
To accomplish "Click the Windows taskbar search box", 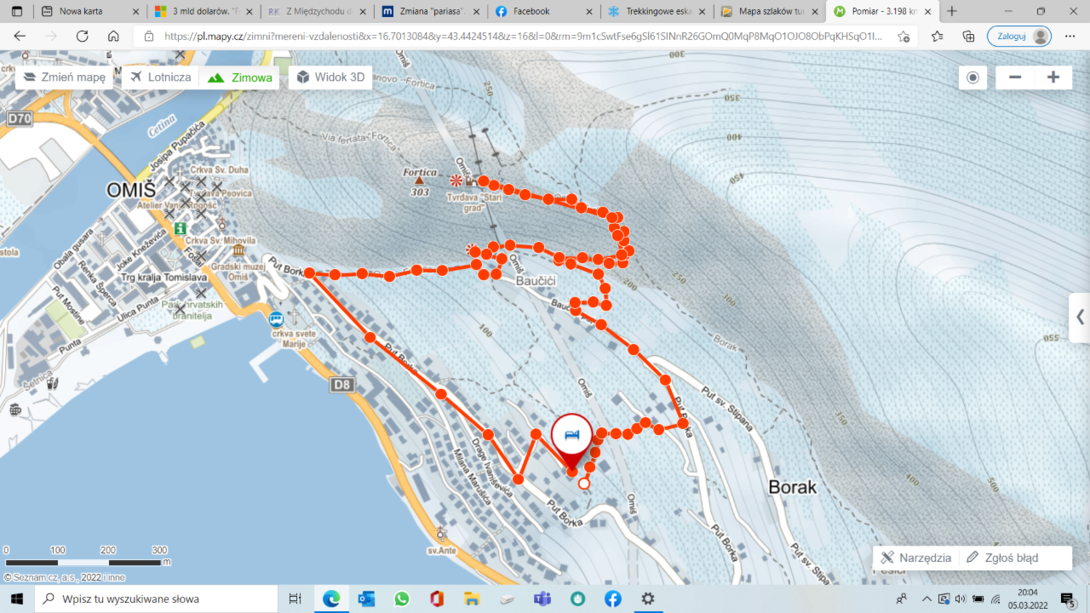I will coord(156,598).
